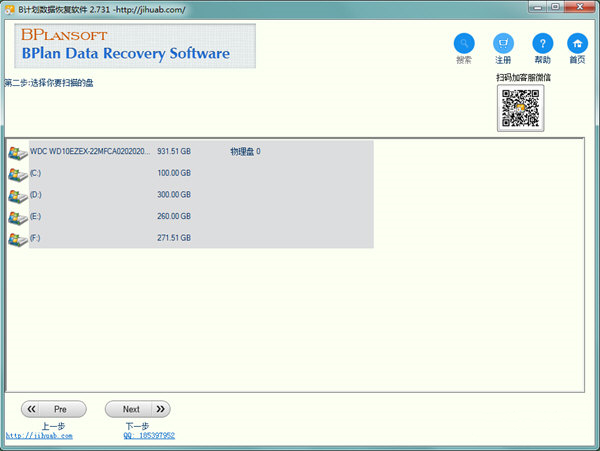
Task: Go to 首页 home icon
Action: coord(577,44)
